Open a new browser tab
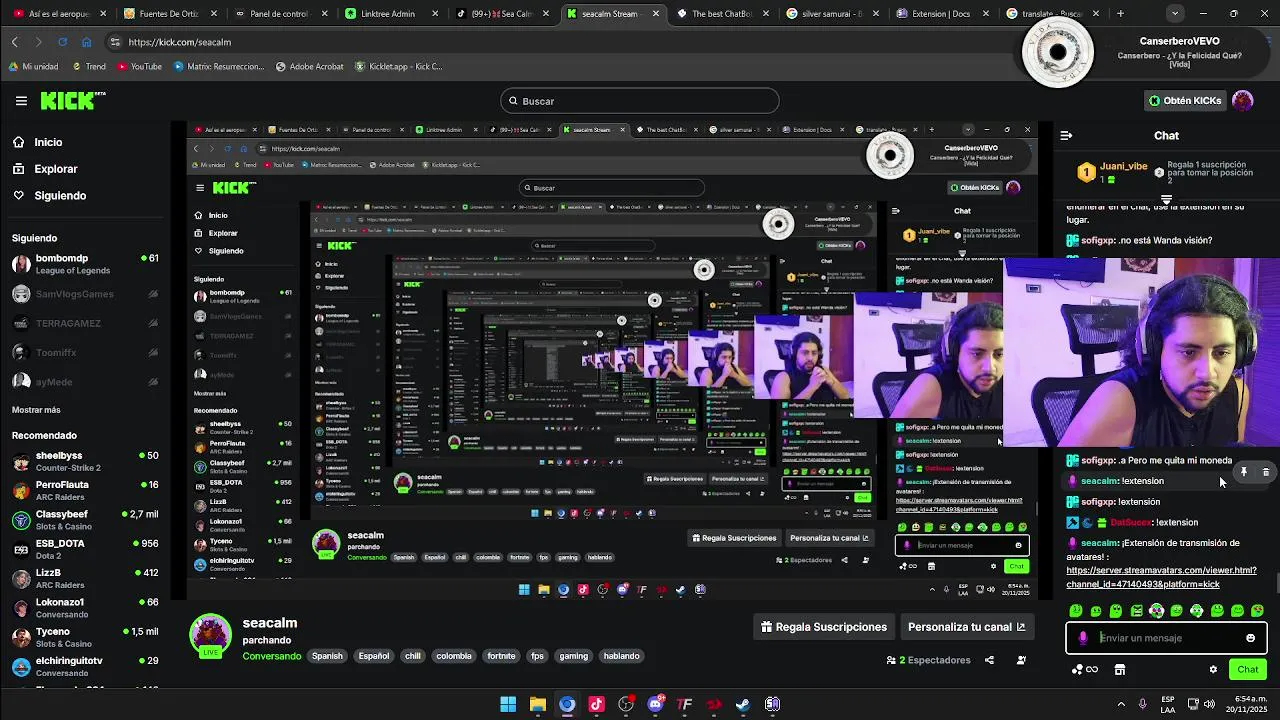Screen dimensions: 1280x720 [x=1120, y=14]
